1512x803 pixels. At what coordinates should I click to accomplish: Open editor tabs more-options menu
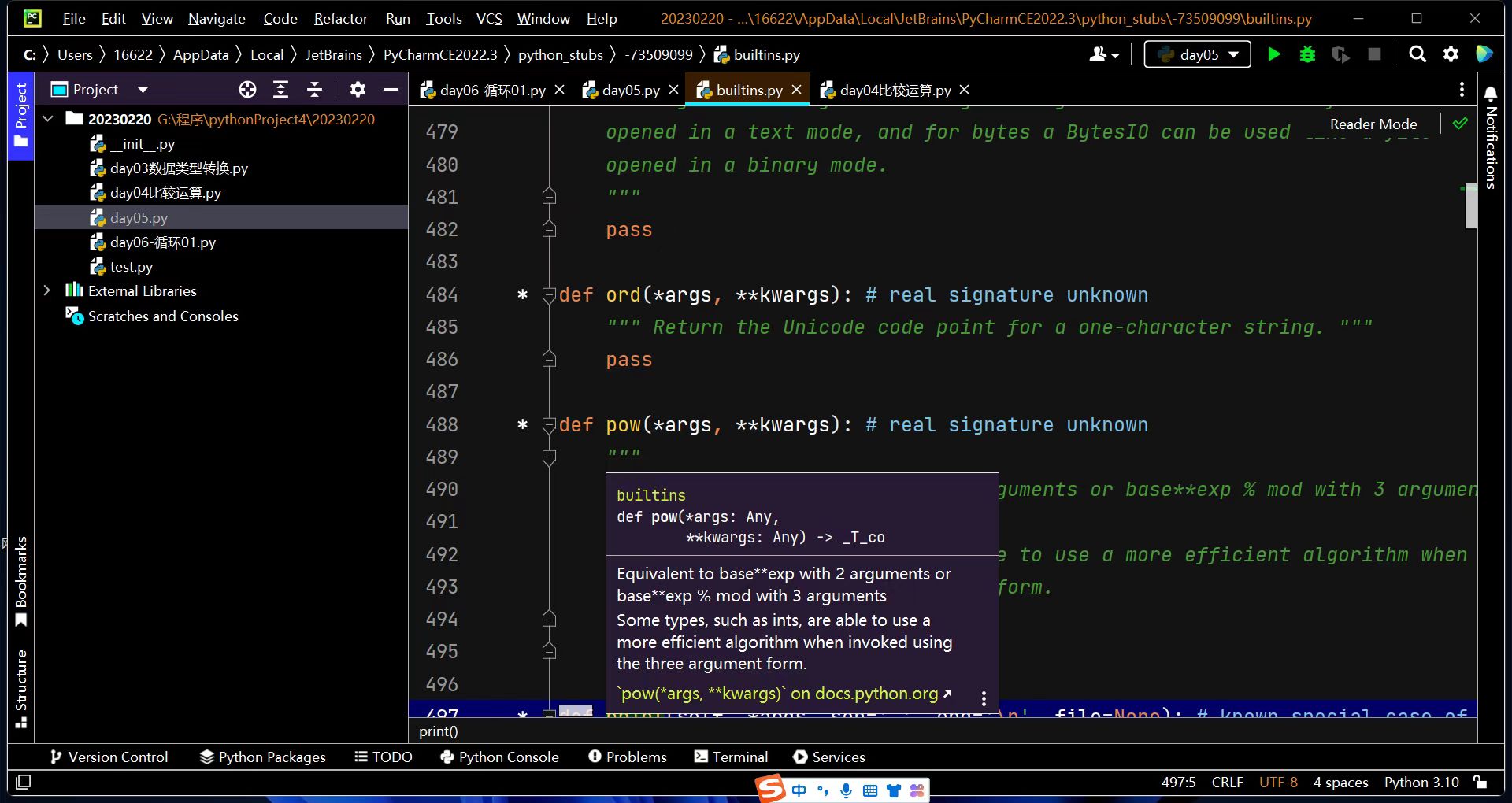(x=1462, y=90)
